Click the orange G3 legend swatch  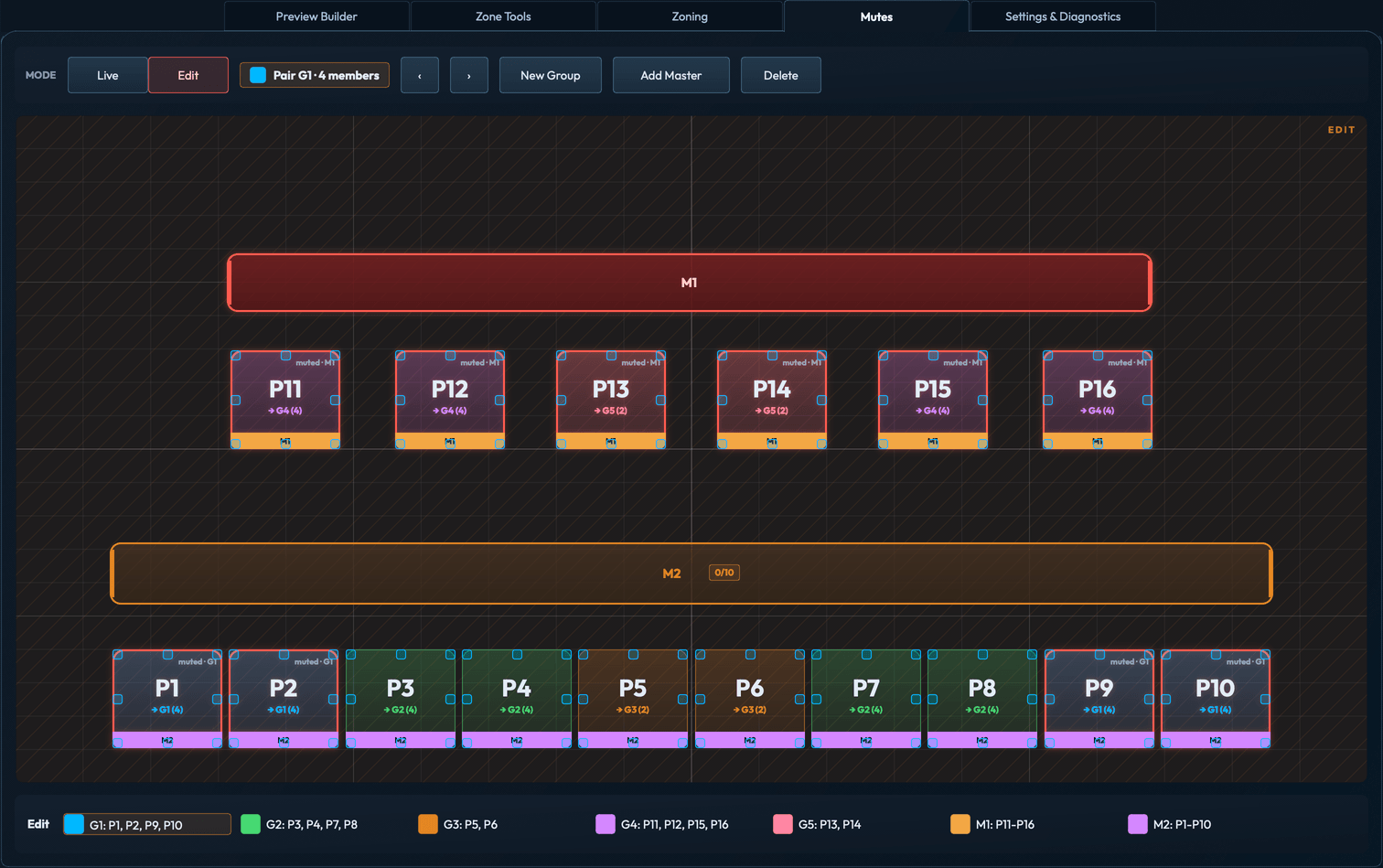click(x=428, y=824)
